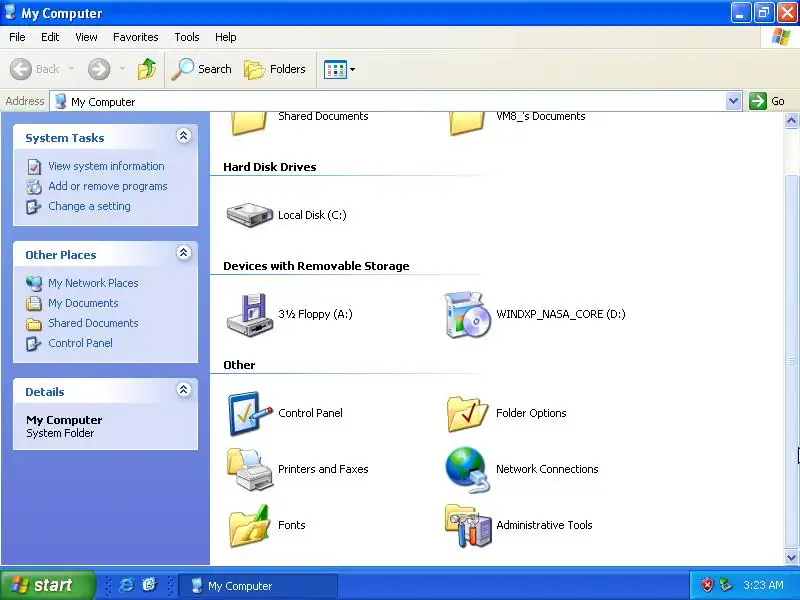
Task: Open the Address bar dropdown arrow
Action: point(733,101)
